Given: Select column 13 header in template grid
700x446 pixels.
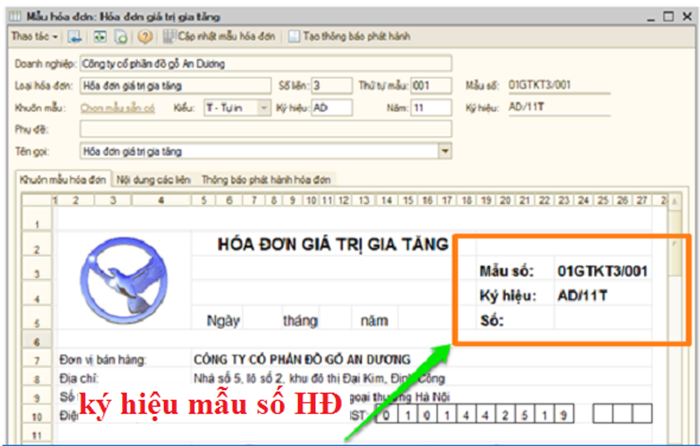Looking at the screenshot, I should coord(364,200).
